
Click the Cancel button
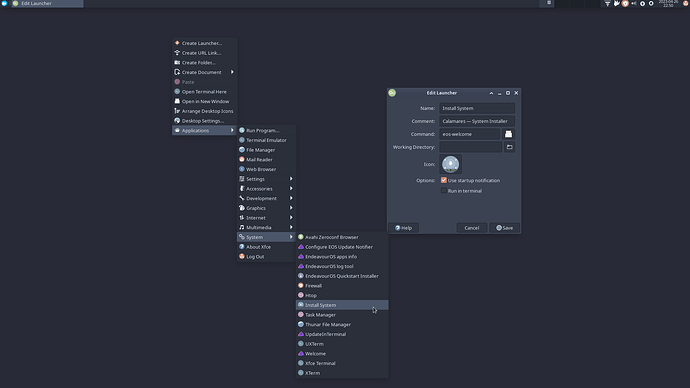[x=472, y=228]
